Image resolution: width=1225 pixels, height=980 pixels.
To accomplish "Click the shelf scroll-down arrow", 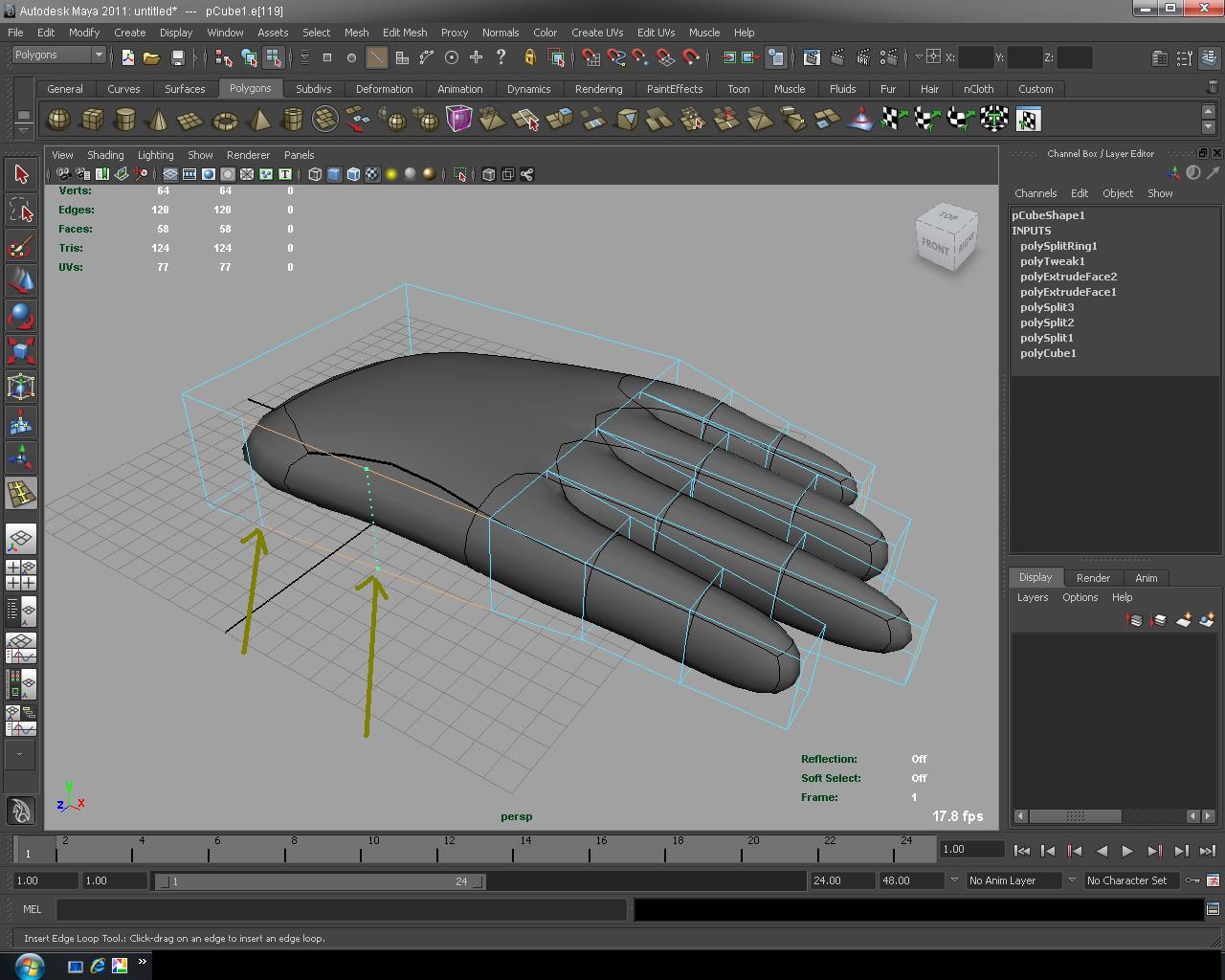I will pos(1208,127).
